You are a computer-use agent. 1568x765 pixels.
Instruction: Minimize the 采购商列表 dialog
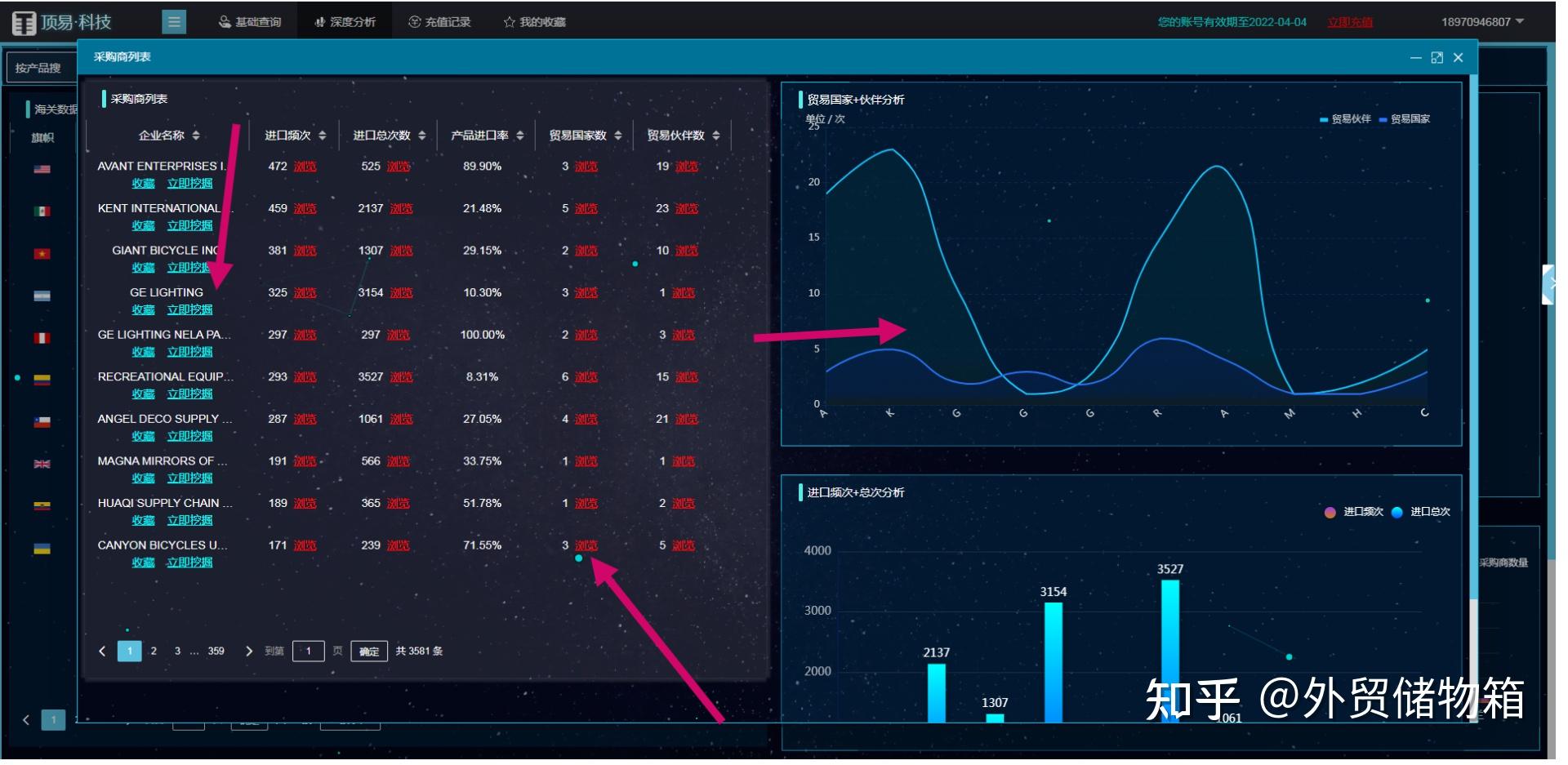[1415, 58]
